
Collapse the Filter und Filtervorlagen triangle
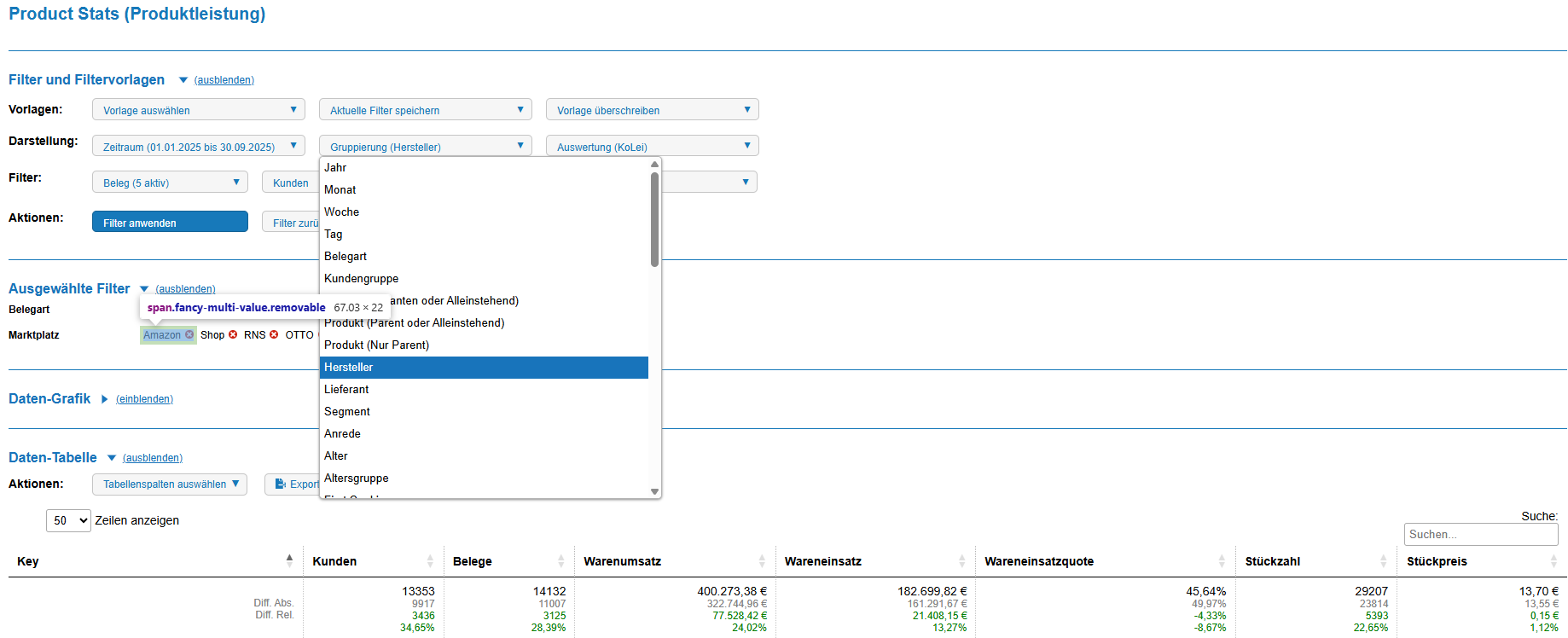pyautogui.click(x=183, y=80)
